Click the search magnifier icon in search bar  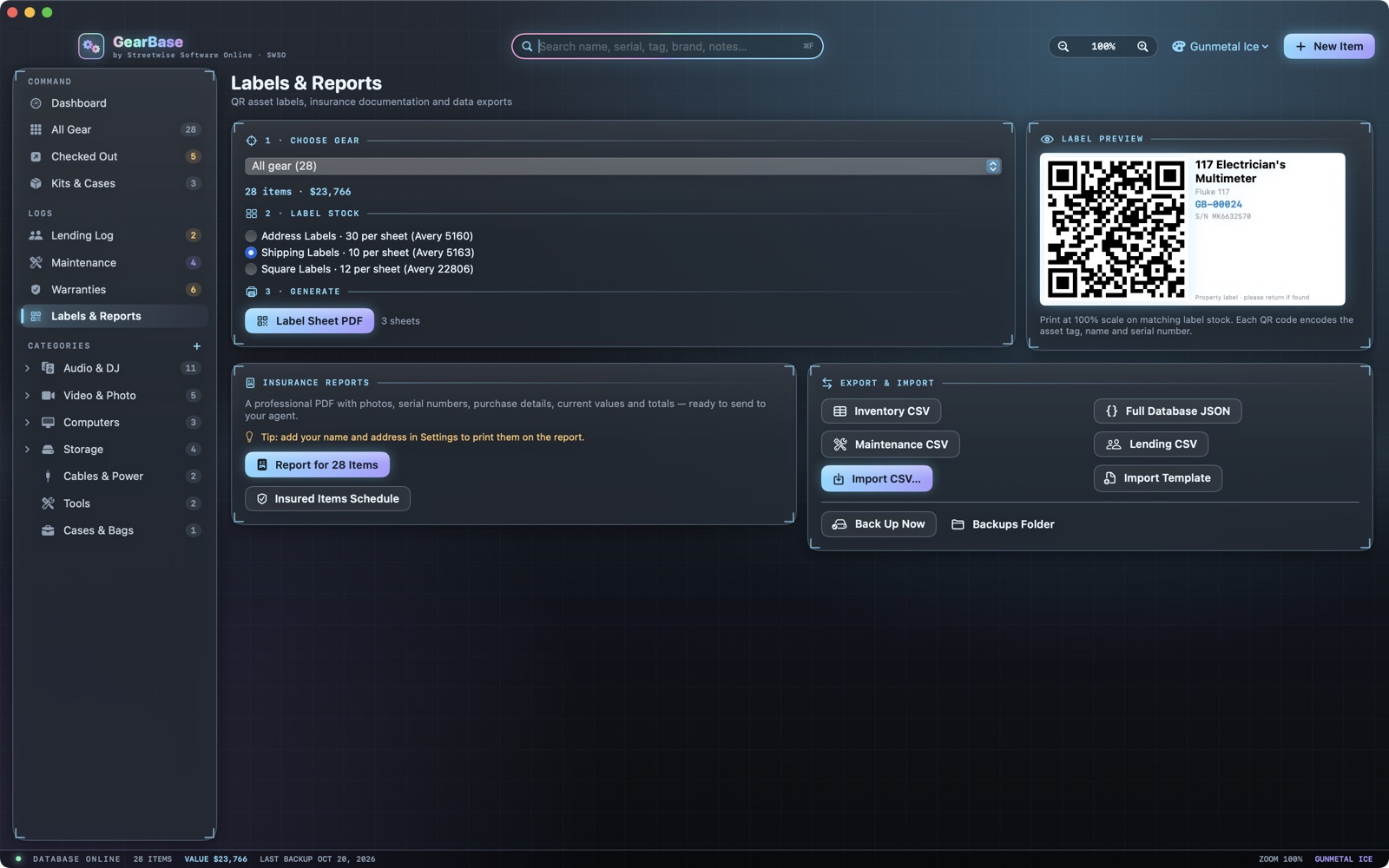(527, 47)
